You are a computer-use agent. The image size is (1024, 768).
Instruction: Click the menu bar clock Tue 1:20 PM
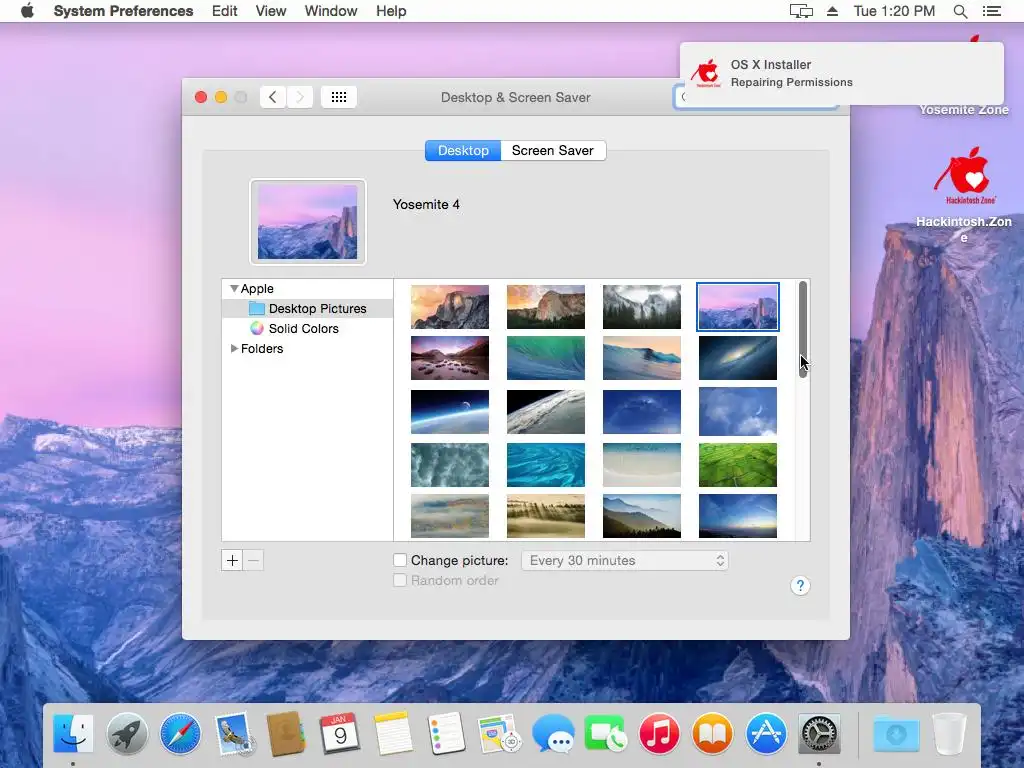coord(894,11)
